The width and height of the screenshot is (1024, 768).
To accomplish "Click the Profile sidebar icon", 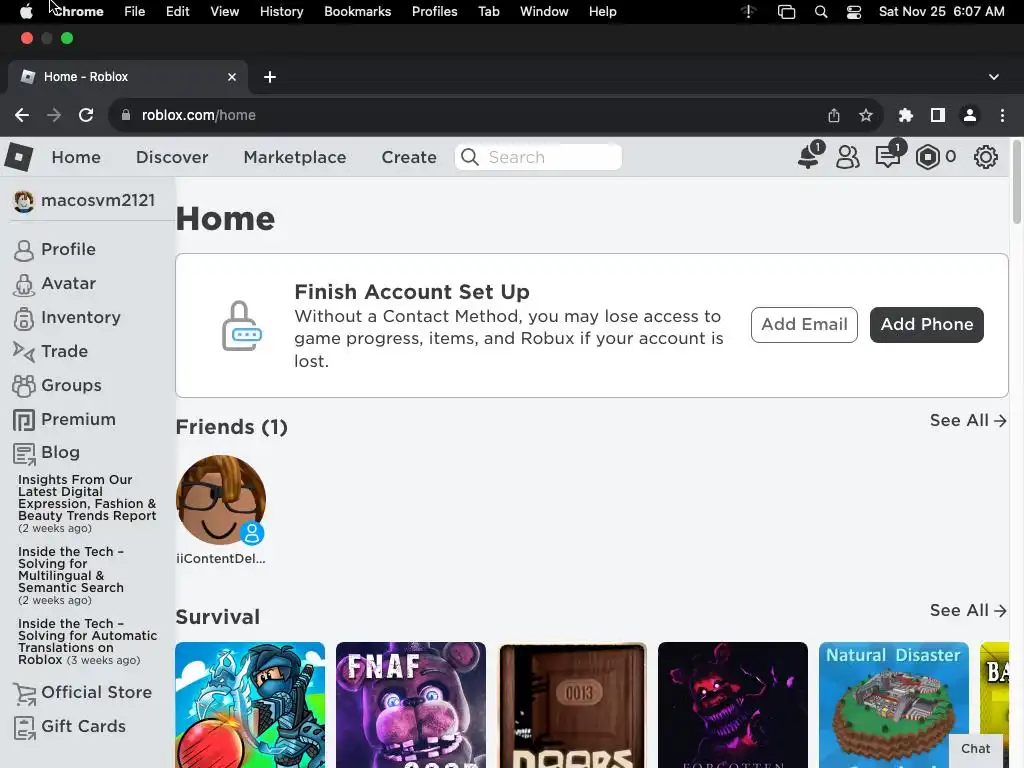I will 24,249.
